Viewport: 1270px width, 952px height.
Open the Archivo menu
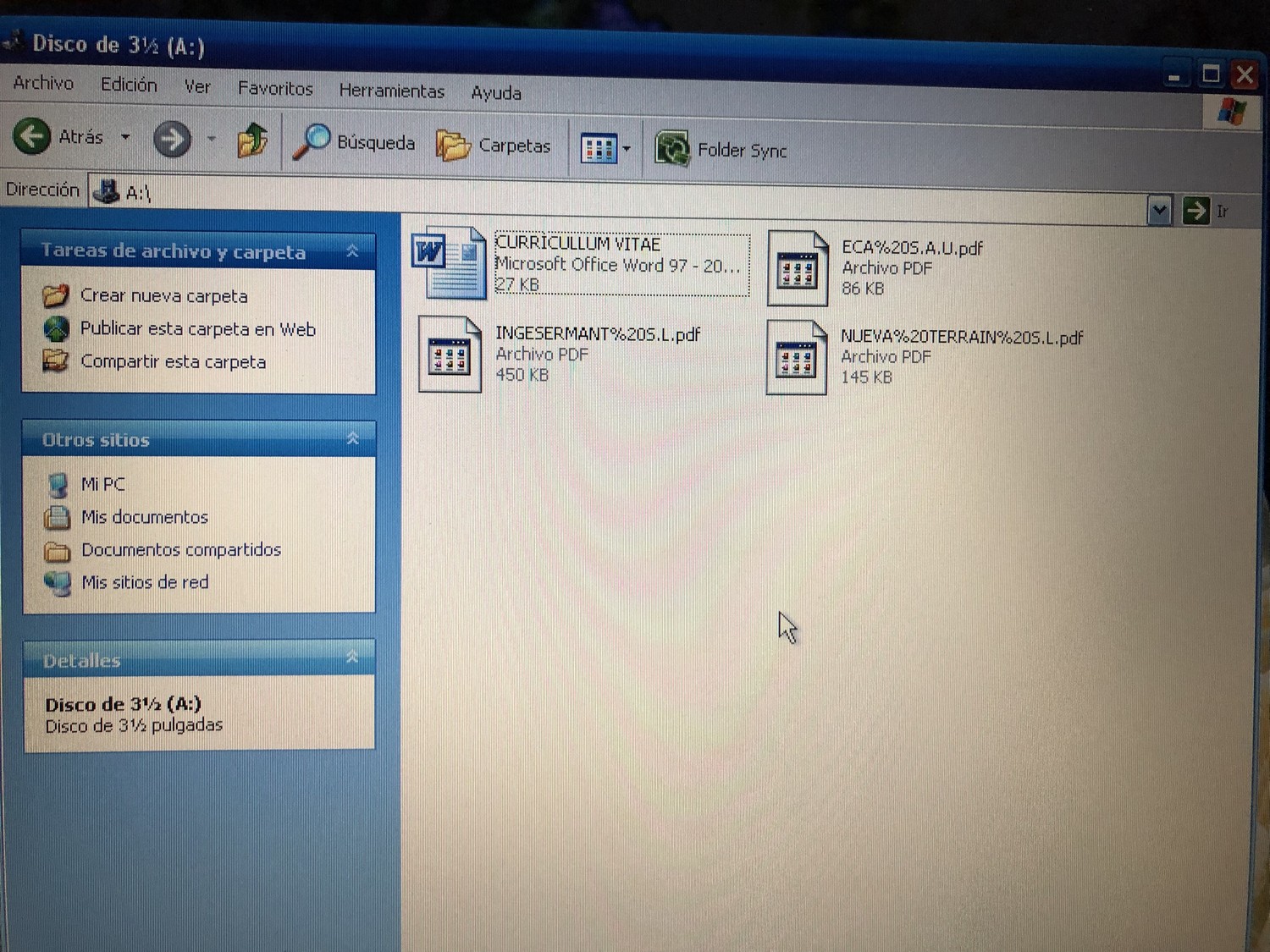(x=43, y=83)
